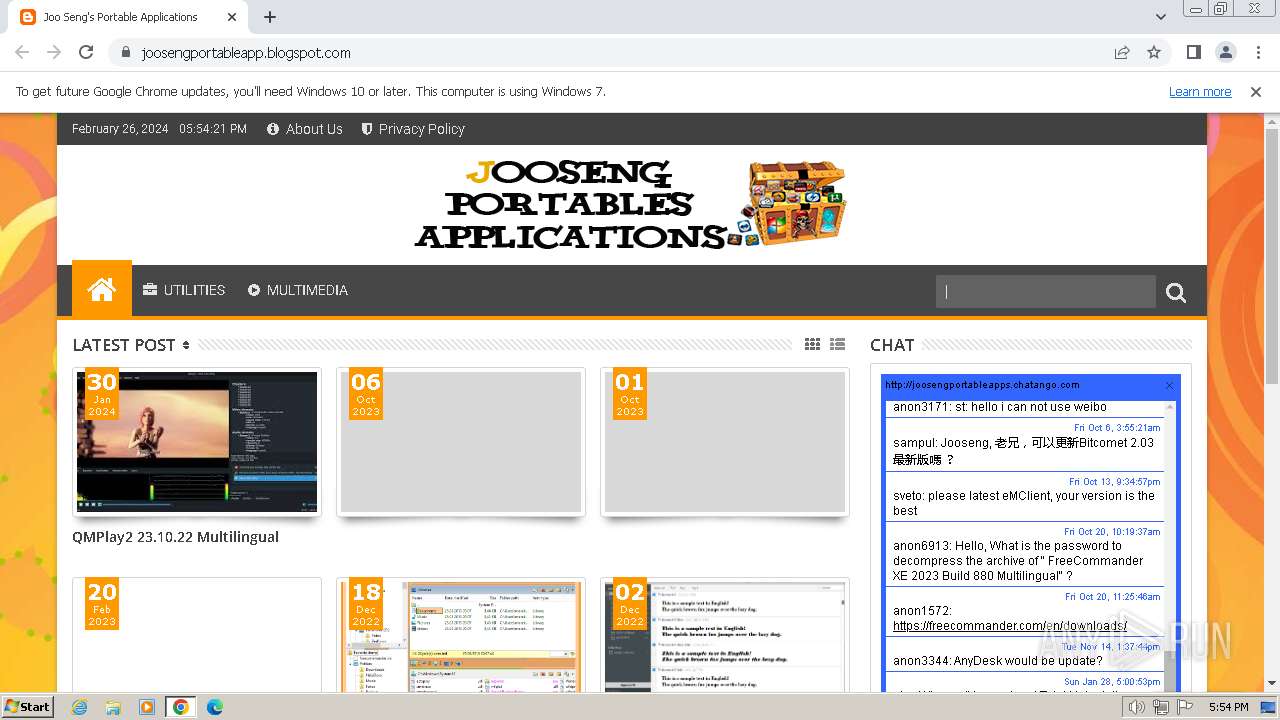Click the Jooseng Portables Applications logo

click(631, 205)
